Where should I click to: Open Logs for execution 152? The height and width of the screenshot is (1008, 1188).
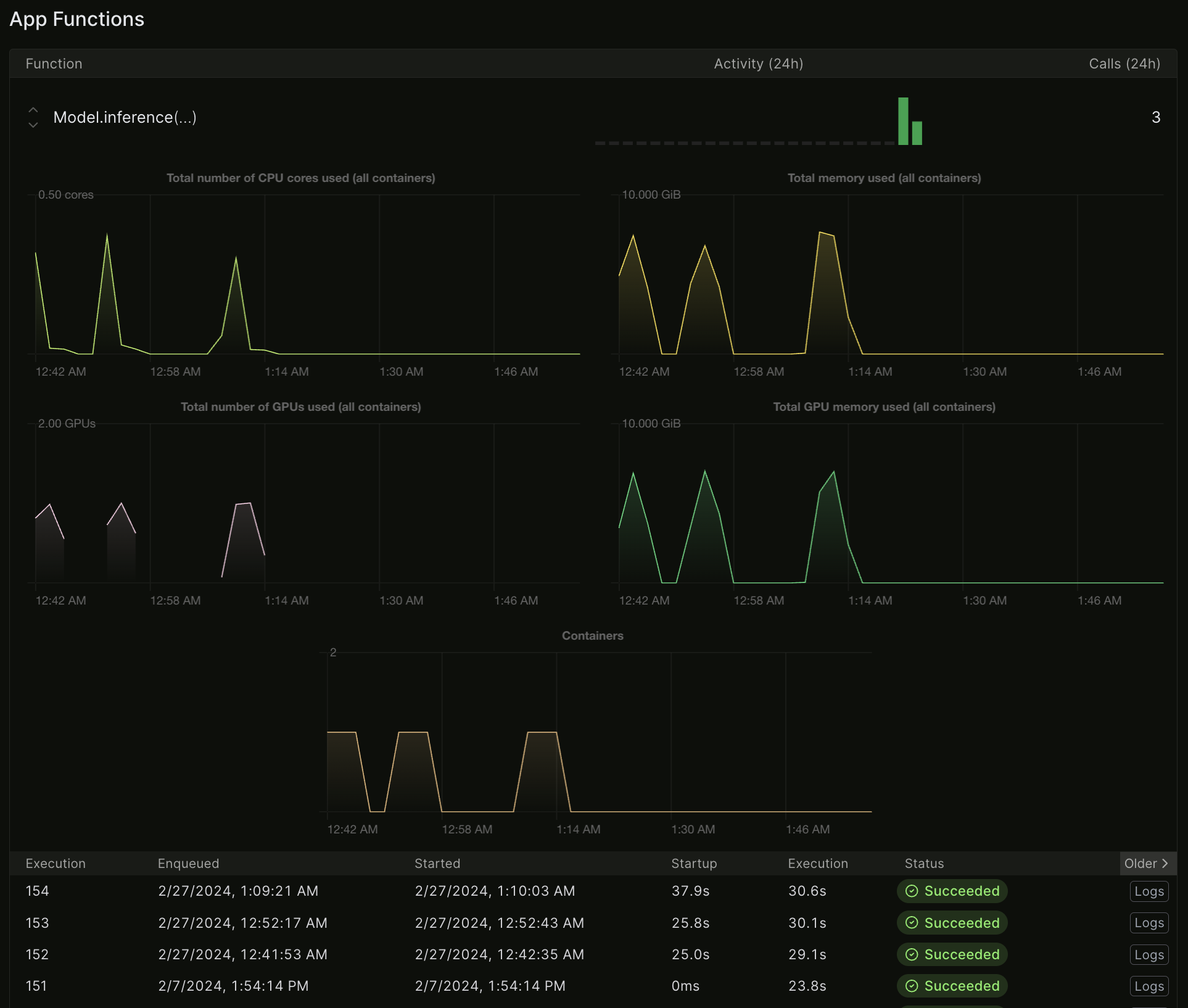pyautogui.click(x=1149, y=954)
